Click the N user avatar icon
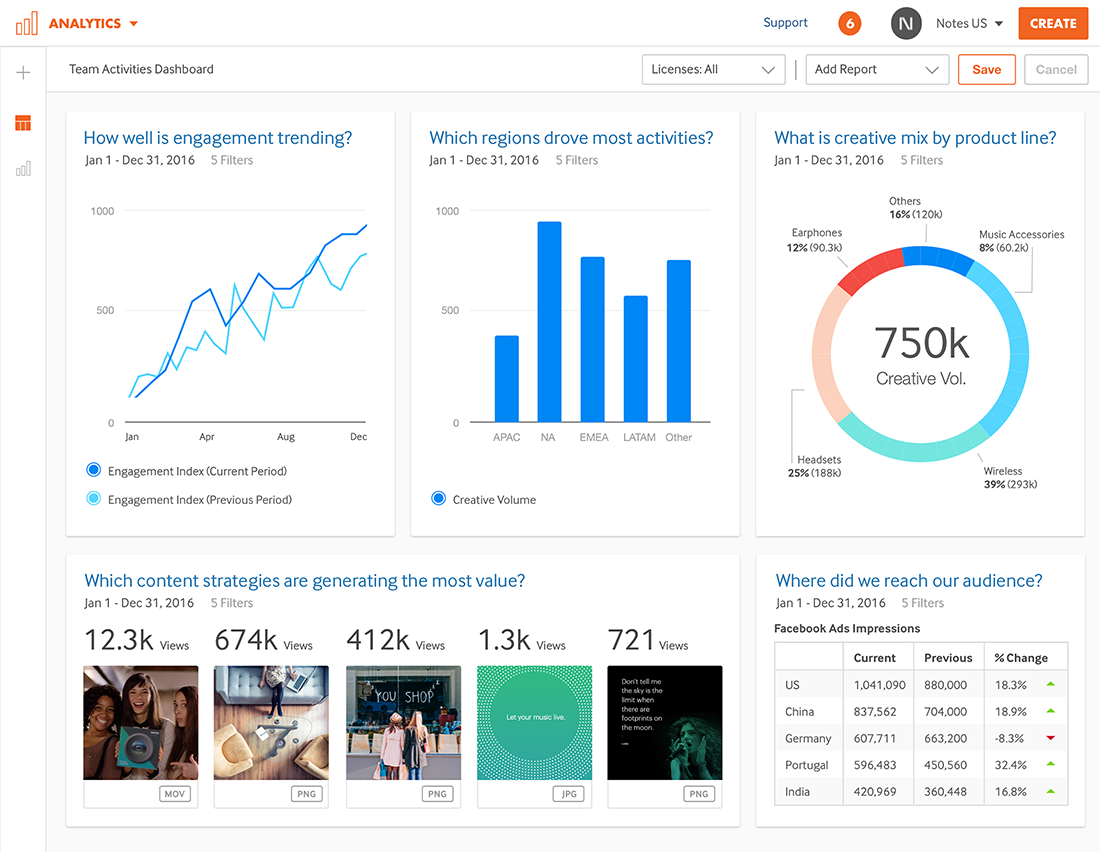This screenshot has height=852, width=1100. pos(906,23)
